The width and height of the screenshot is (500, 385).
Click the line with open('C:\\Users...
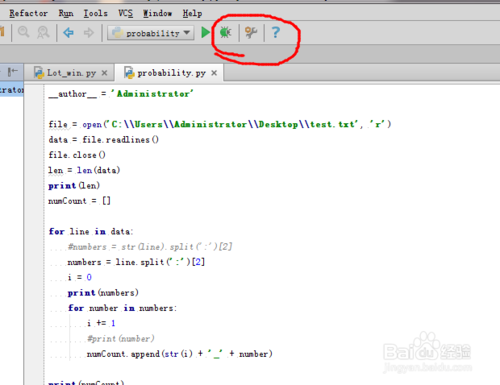click(x=220, y=124)
